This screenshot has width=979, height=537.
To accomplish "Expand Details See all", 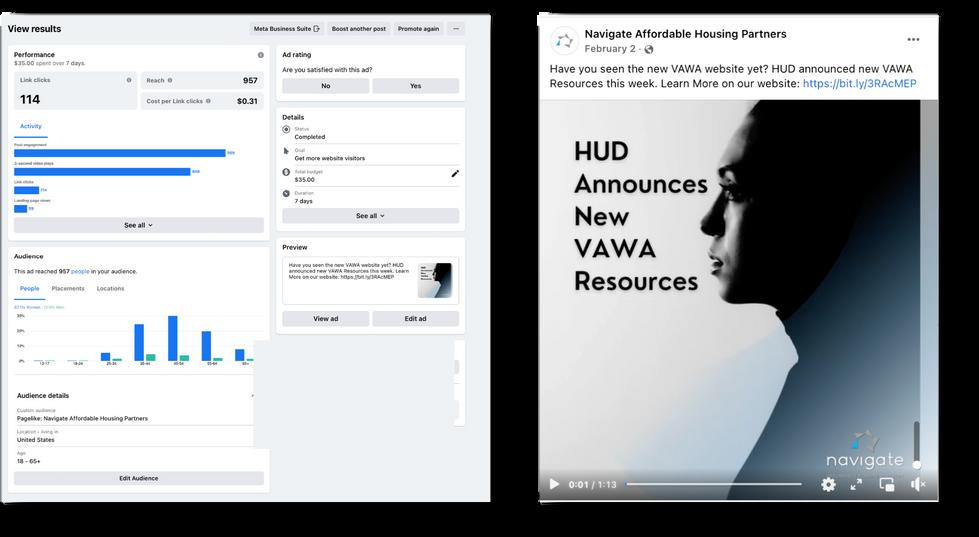I will [x=370, y=216].
